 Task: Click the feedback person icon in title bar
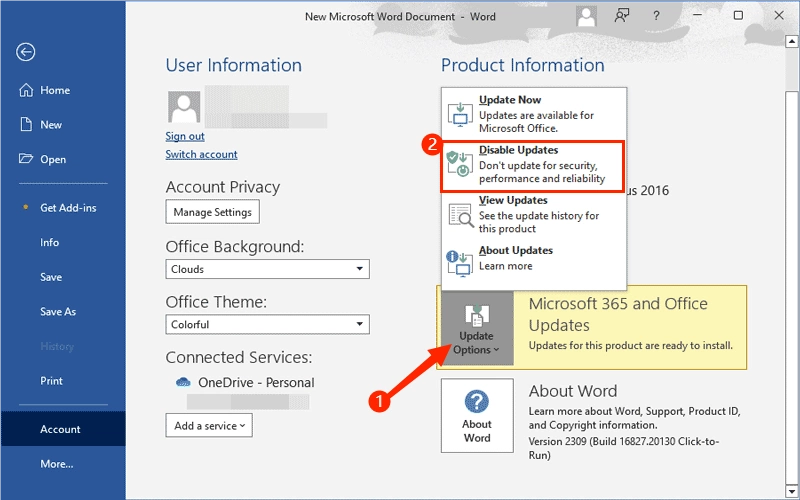(621, 16)
